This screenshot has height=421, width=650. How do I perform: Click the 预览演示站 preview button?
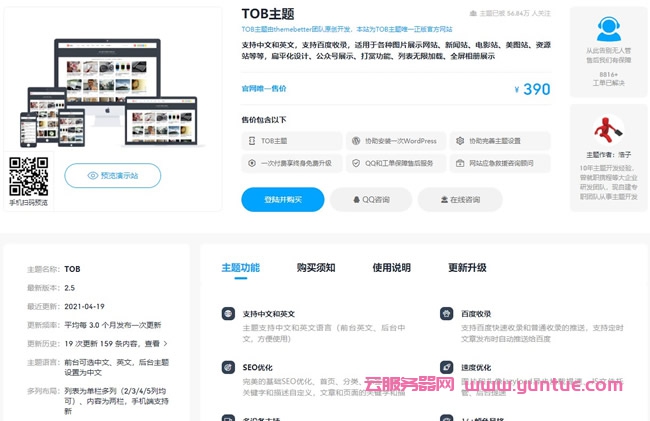pyautogui.click(x=112, y=175)
